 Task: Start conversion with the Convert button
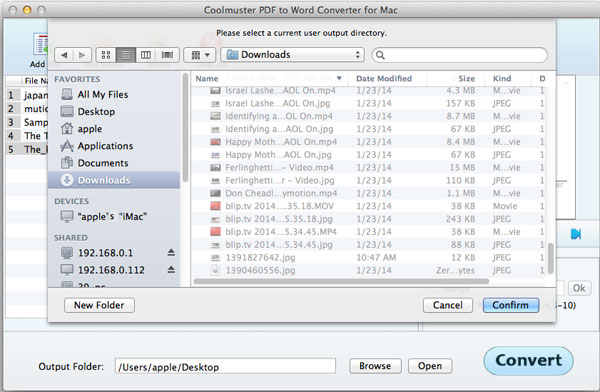[x=528, y=361]
